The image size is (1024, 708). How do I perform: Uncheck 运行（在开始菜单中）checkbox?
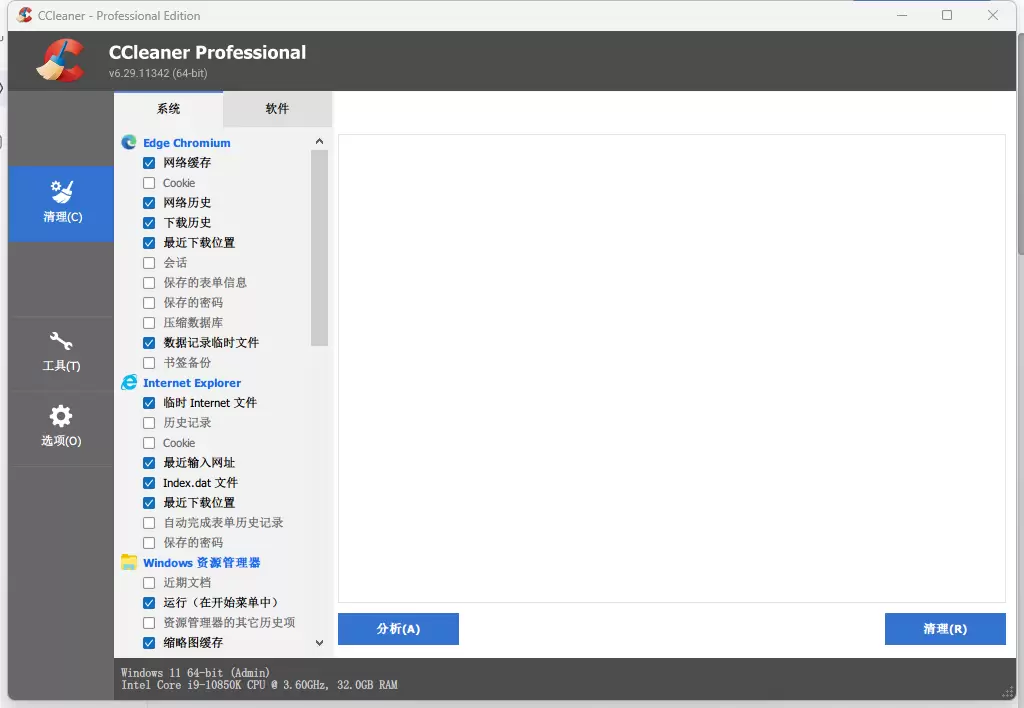click(x=149, y=603)
